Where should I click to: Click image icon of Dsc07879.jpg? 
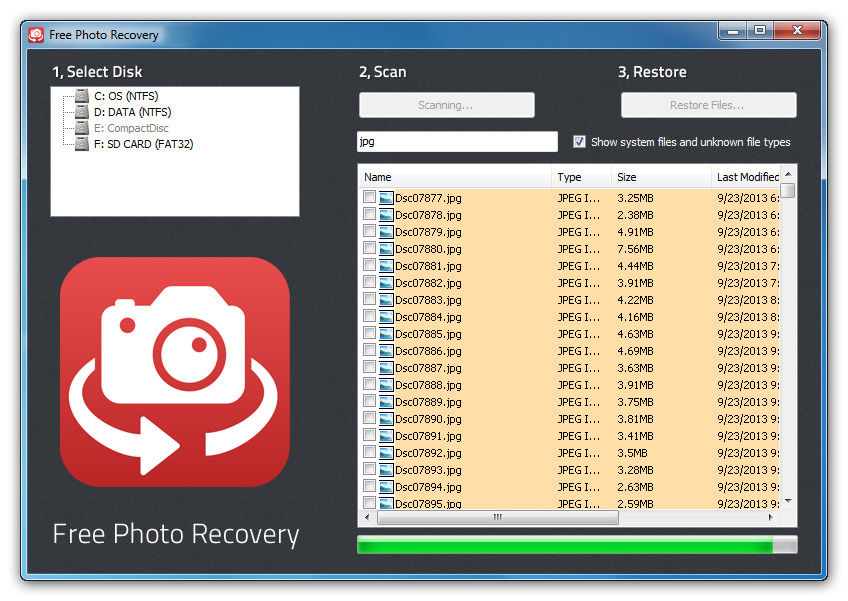pos(386,232)
